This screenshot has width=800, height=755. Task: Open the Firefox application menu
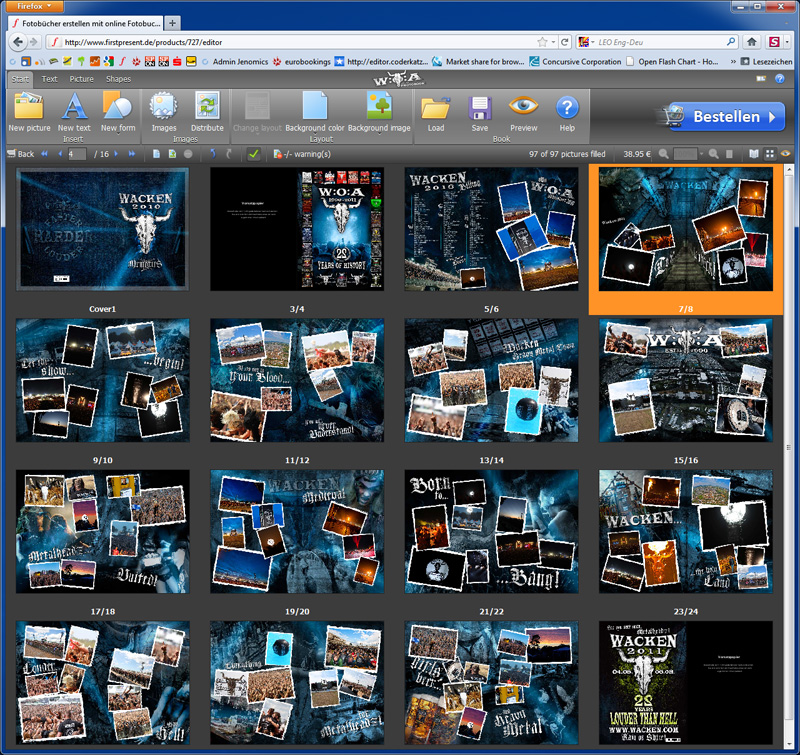(x=35, y=6)
